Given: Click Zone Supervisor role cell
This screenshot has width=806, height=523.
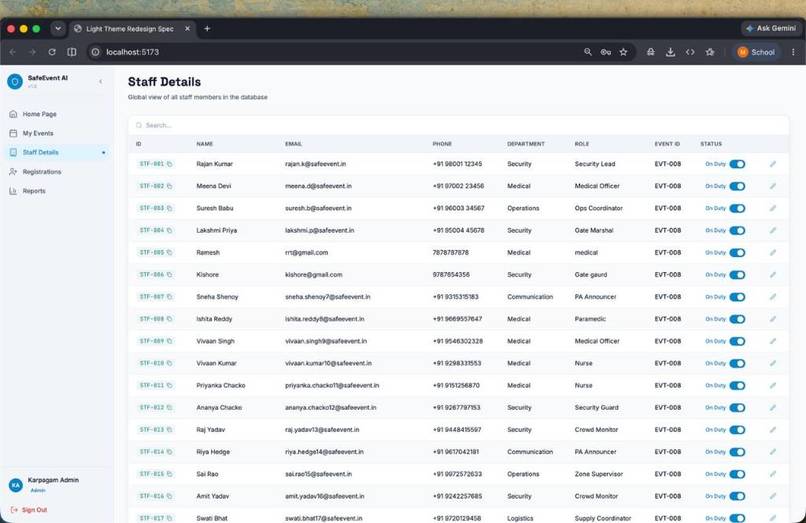Looking at the screenshot, I should click(x=598, y=474).
